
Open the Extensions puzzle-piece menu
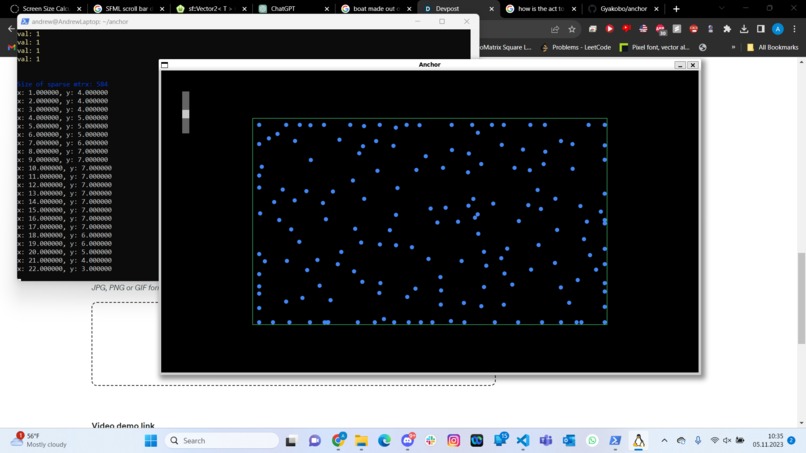coord(727,29)
